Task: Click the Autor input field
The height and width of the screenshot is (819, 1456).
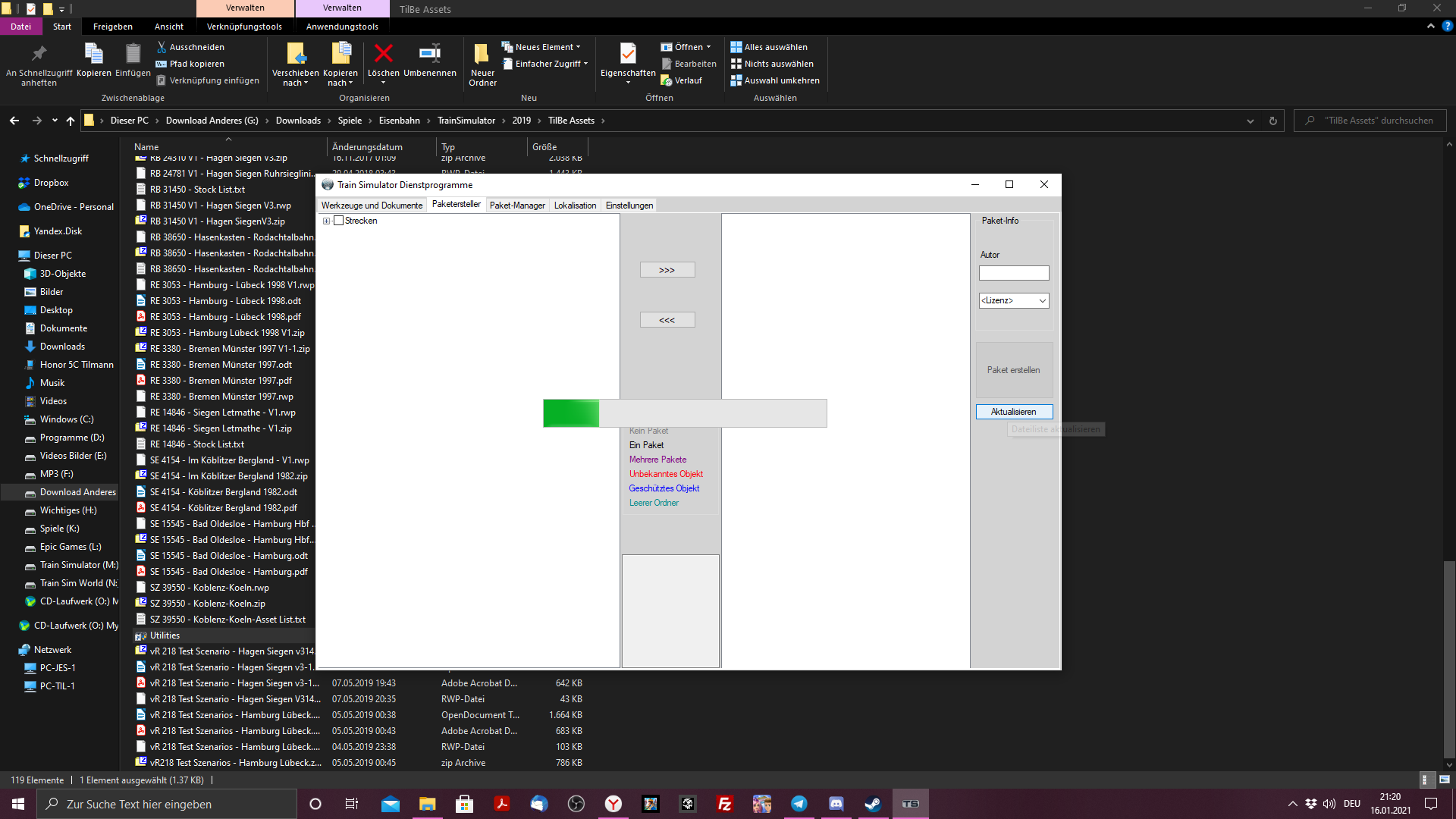Action: 1014,273
